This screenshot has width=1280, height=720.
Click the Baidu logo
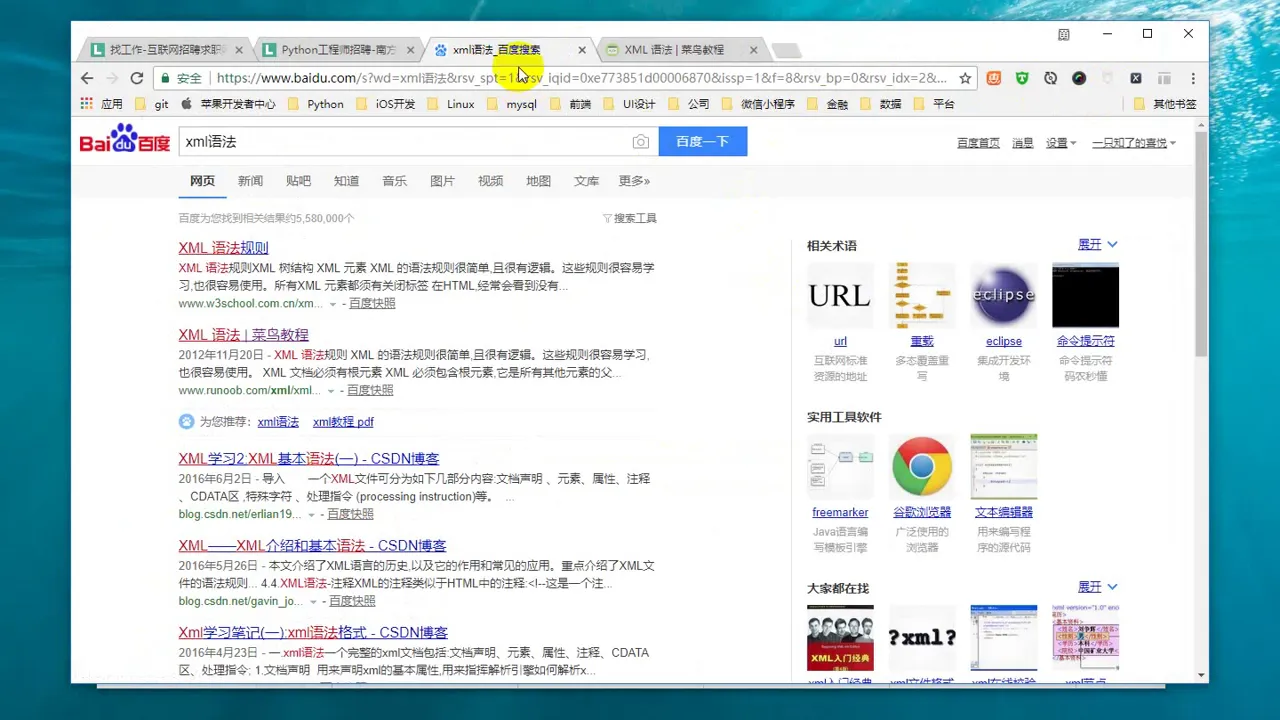(125, 139)
